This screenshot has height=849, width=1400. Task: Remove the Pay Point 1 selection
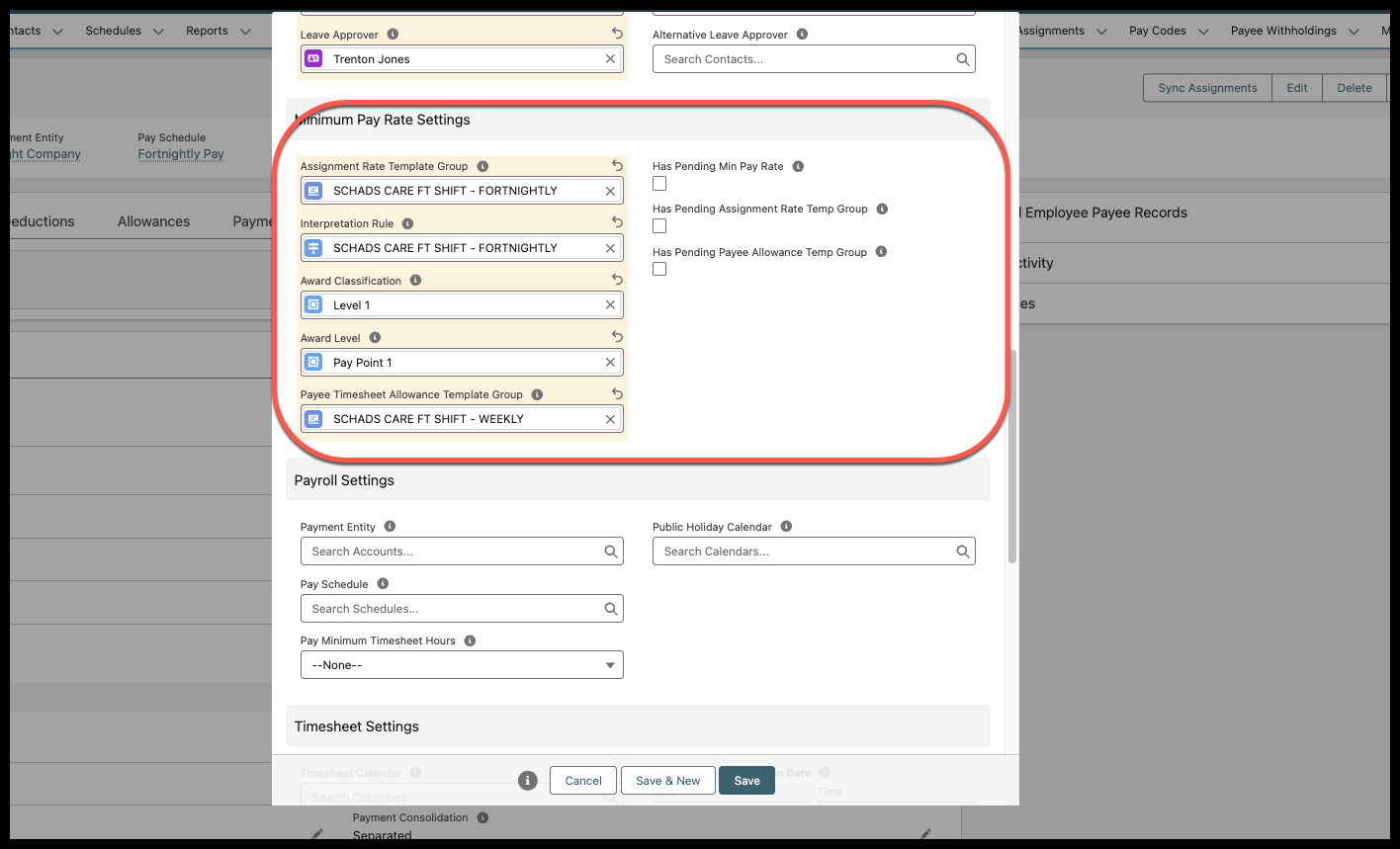[x=610, y=363]
